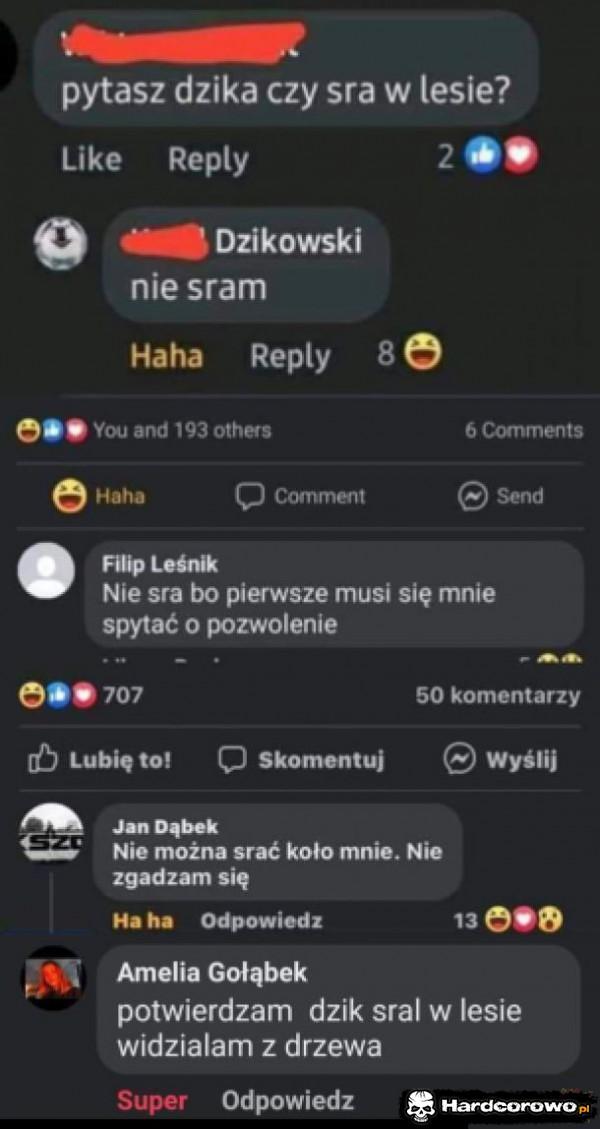The width and height of the screenshot is (600, 1129).
Task: Click the Haha emoji icon beside Comment
Action: pos(69,497)
